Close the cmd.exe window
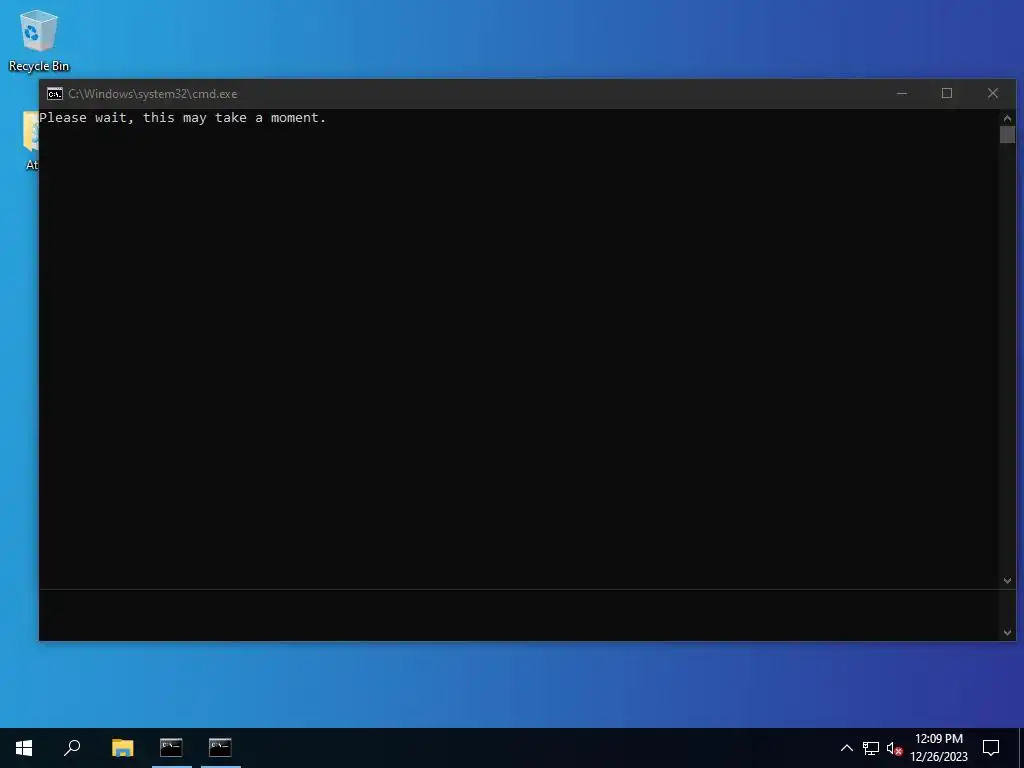Screen dimensions: 1024x768 point(993,93)
